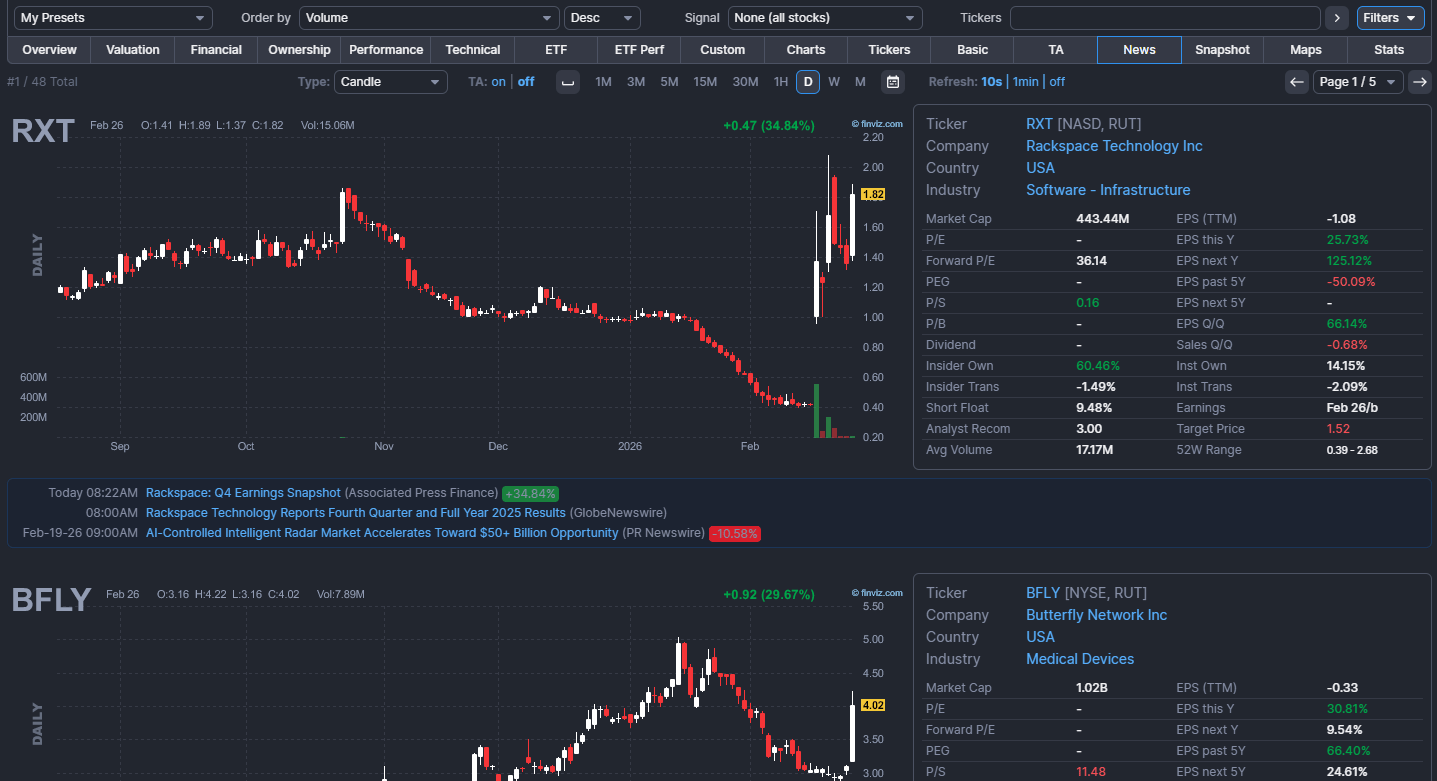This screenshot has height=781, width=1437.
Task: Click the USA country link for RXT
Action: pos(1040,168)
